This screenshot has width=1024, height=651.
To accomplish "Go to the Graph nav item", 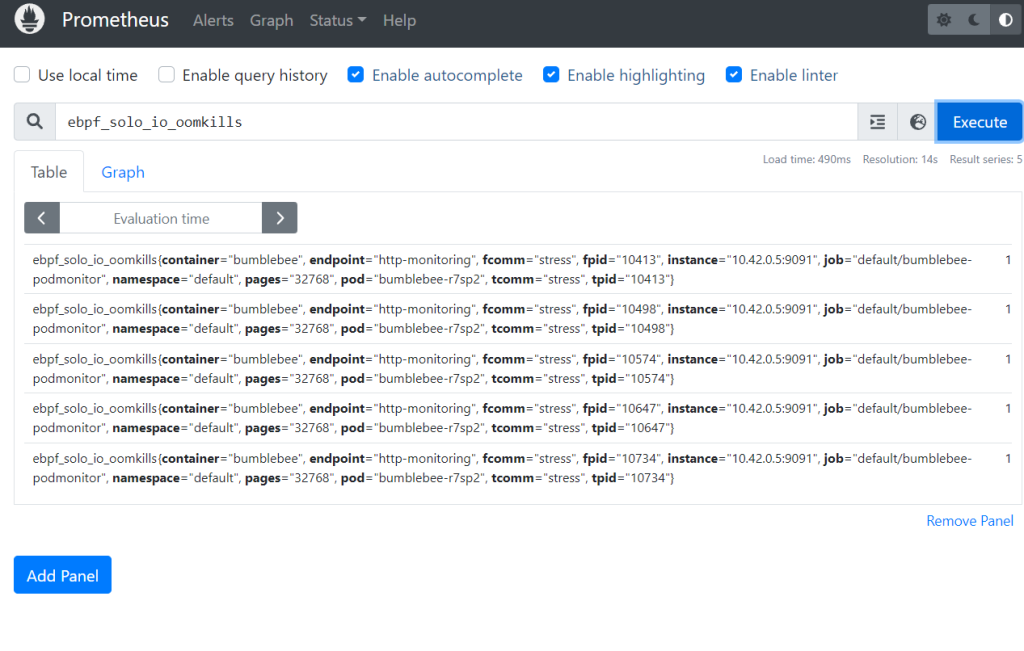I will click(x=271, y=20).
